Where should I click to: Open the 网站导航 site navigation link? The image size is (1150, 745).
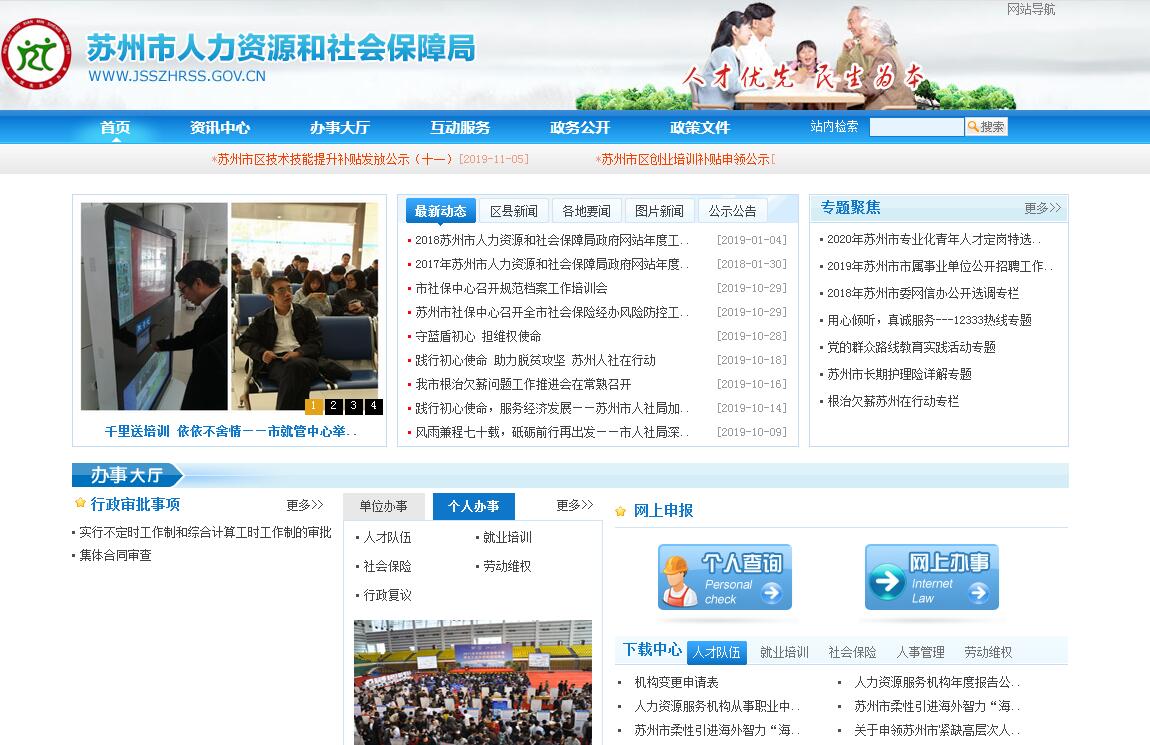(x=1030, y=10)
